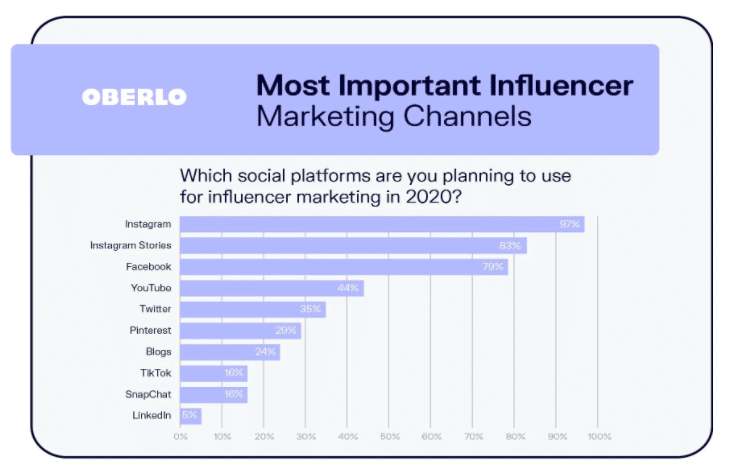Select the TikTok 16% bar
Screen dimensions: 730x473
tap(214, 373)
